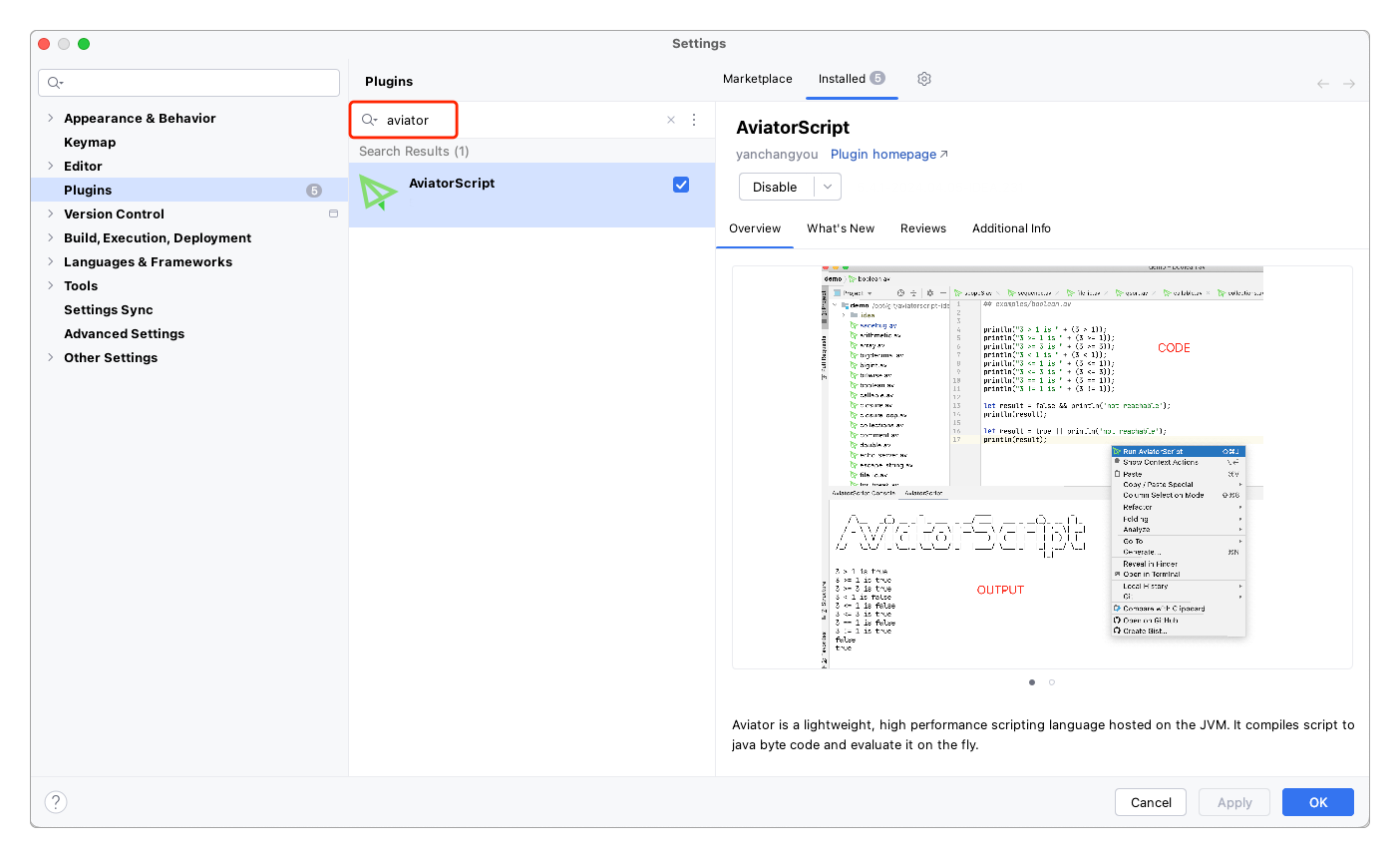Open plugin search options menu
Screen dimensions: 1400x858
coord(694,120)
